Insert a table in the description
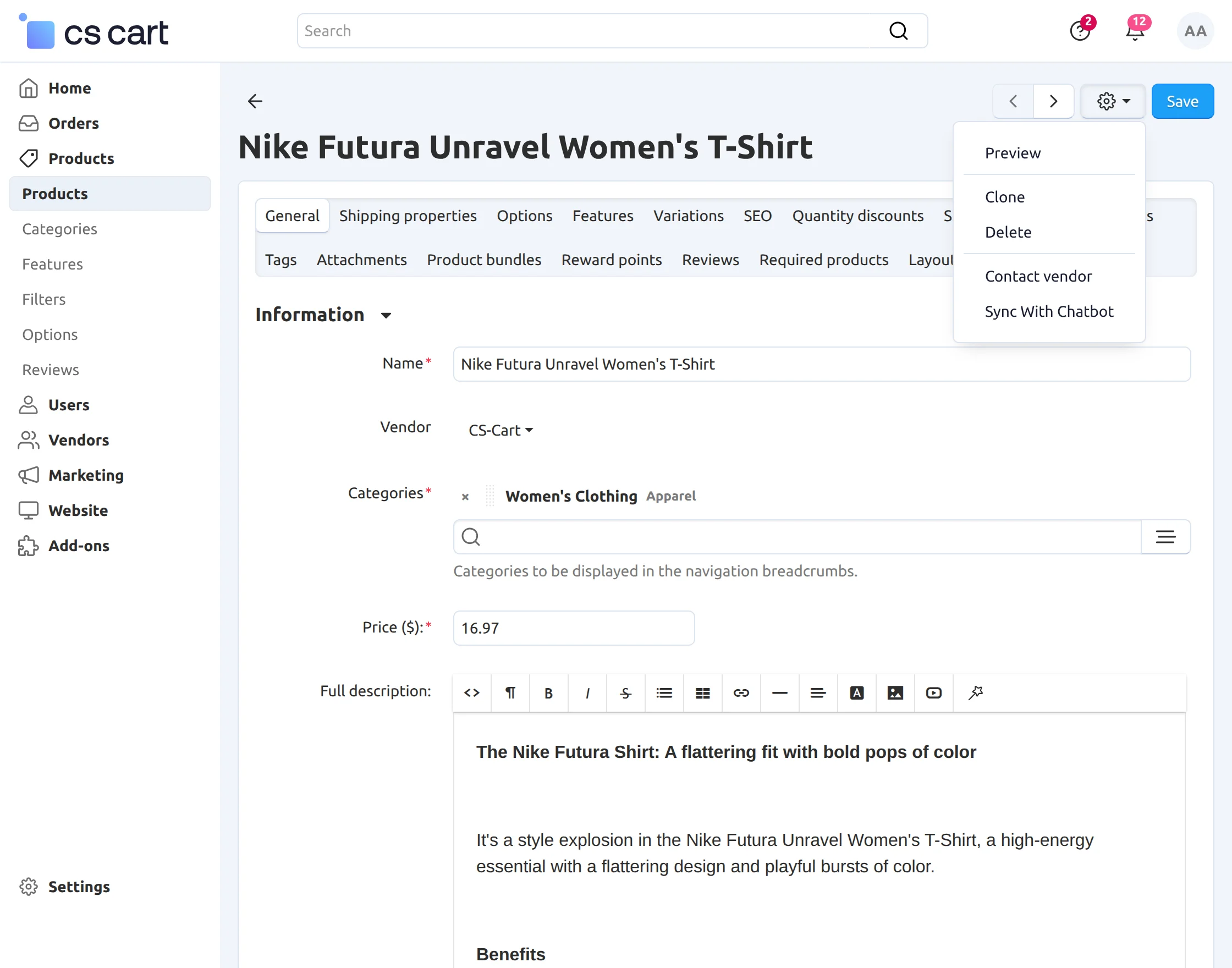 tap(702, 692)
